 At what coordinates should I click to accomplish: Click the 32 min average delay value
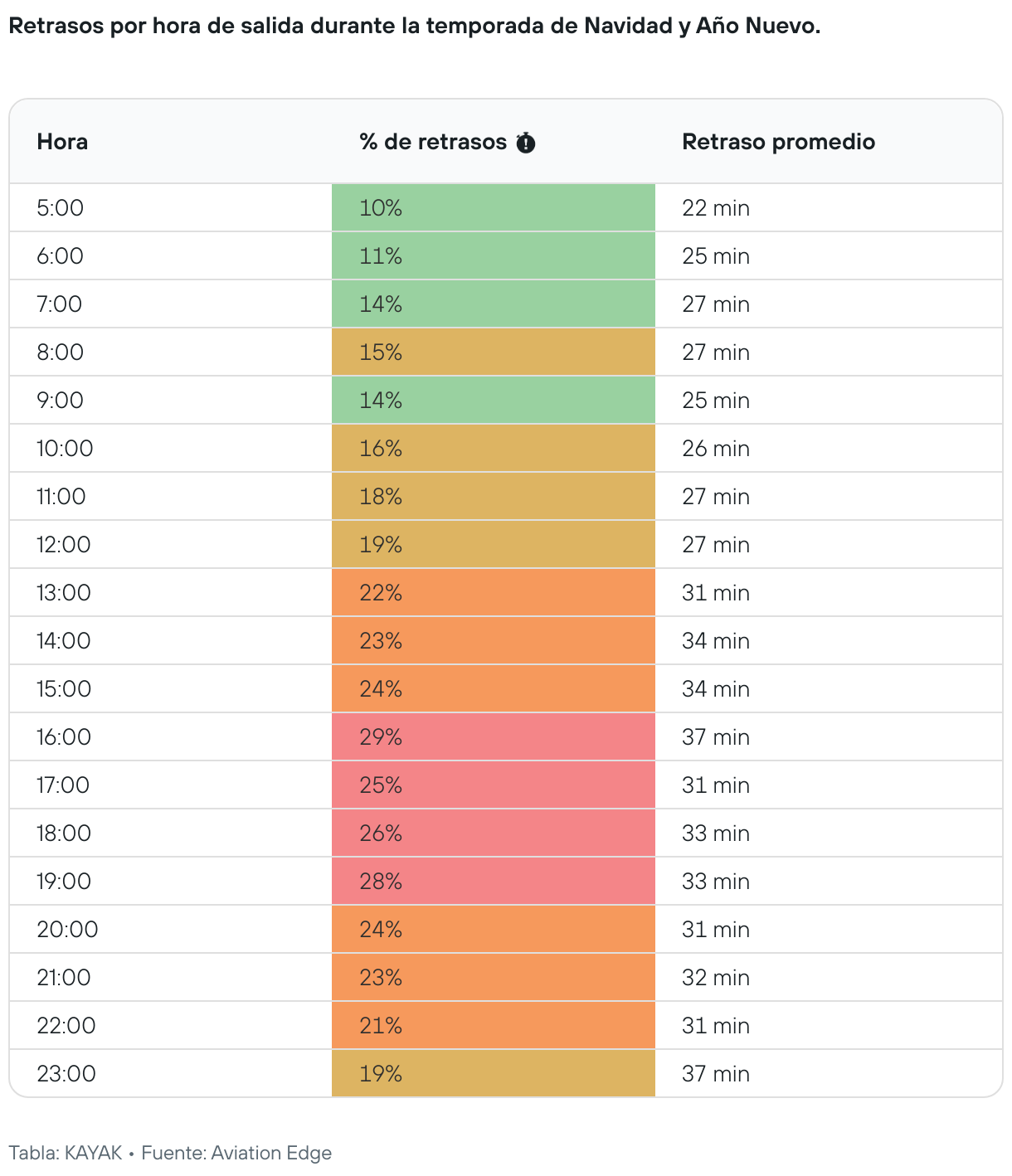[x=715, y=977]
